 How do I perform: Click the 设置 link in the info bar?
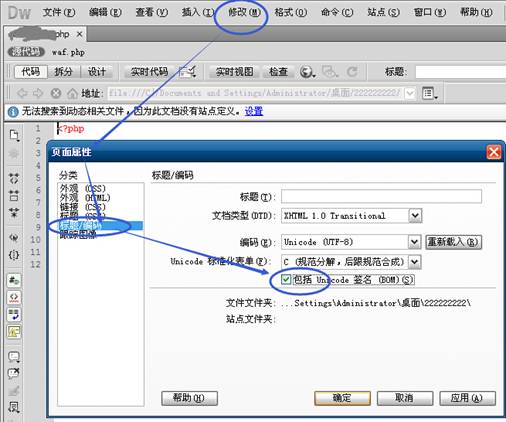[x=254, y=111]
